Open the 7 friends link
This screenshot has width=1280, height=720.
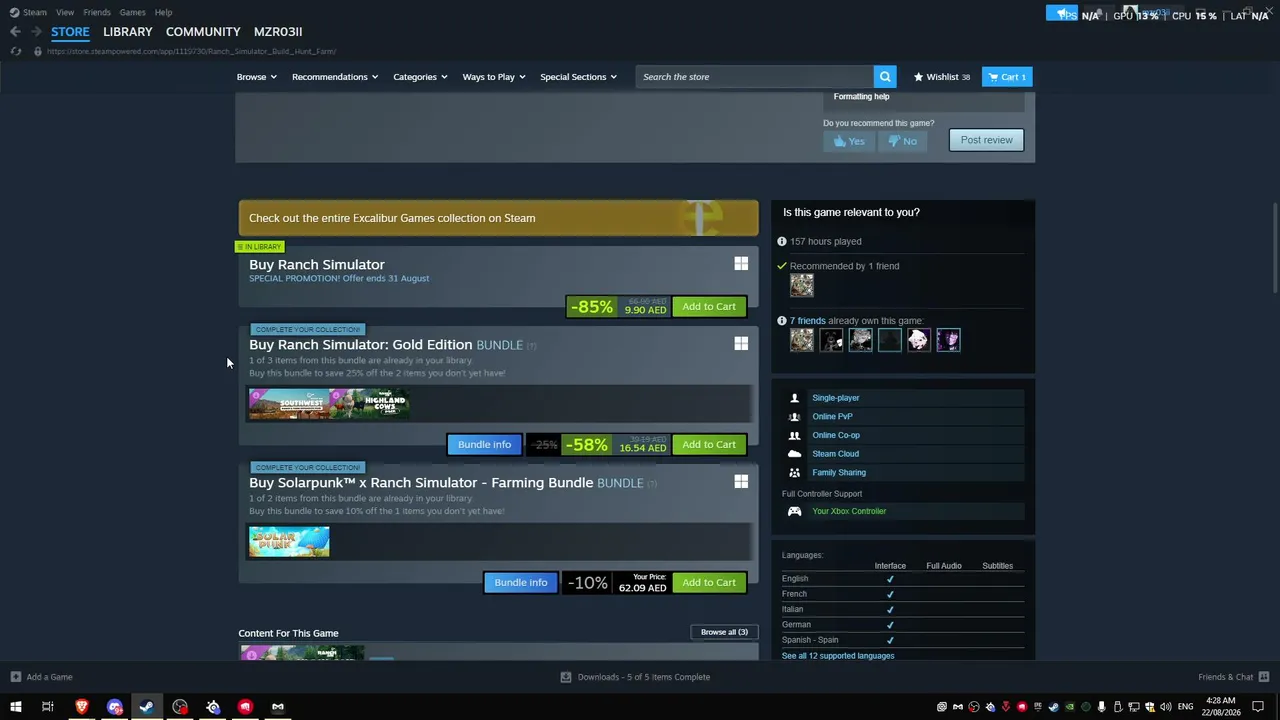point(807,321)
